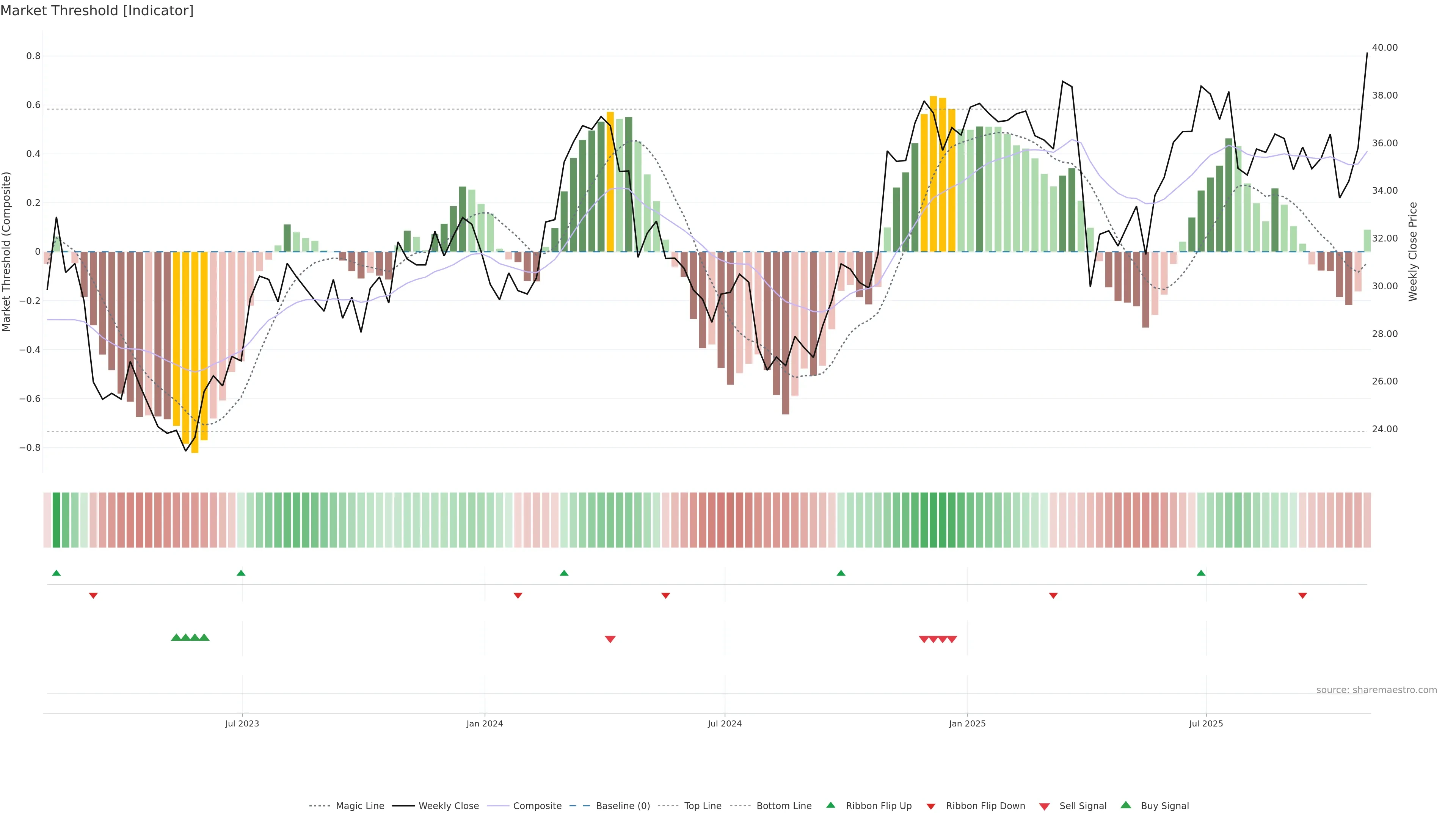
Task: Click the Ribbon Flip Up marker near Jul 2023
Action: pyautogui.click(x=241, y=573)
